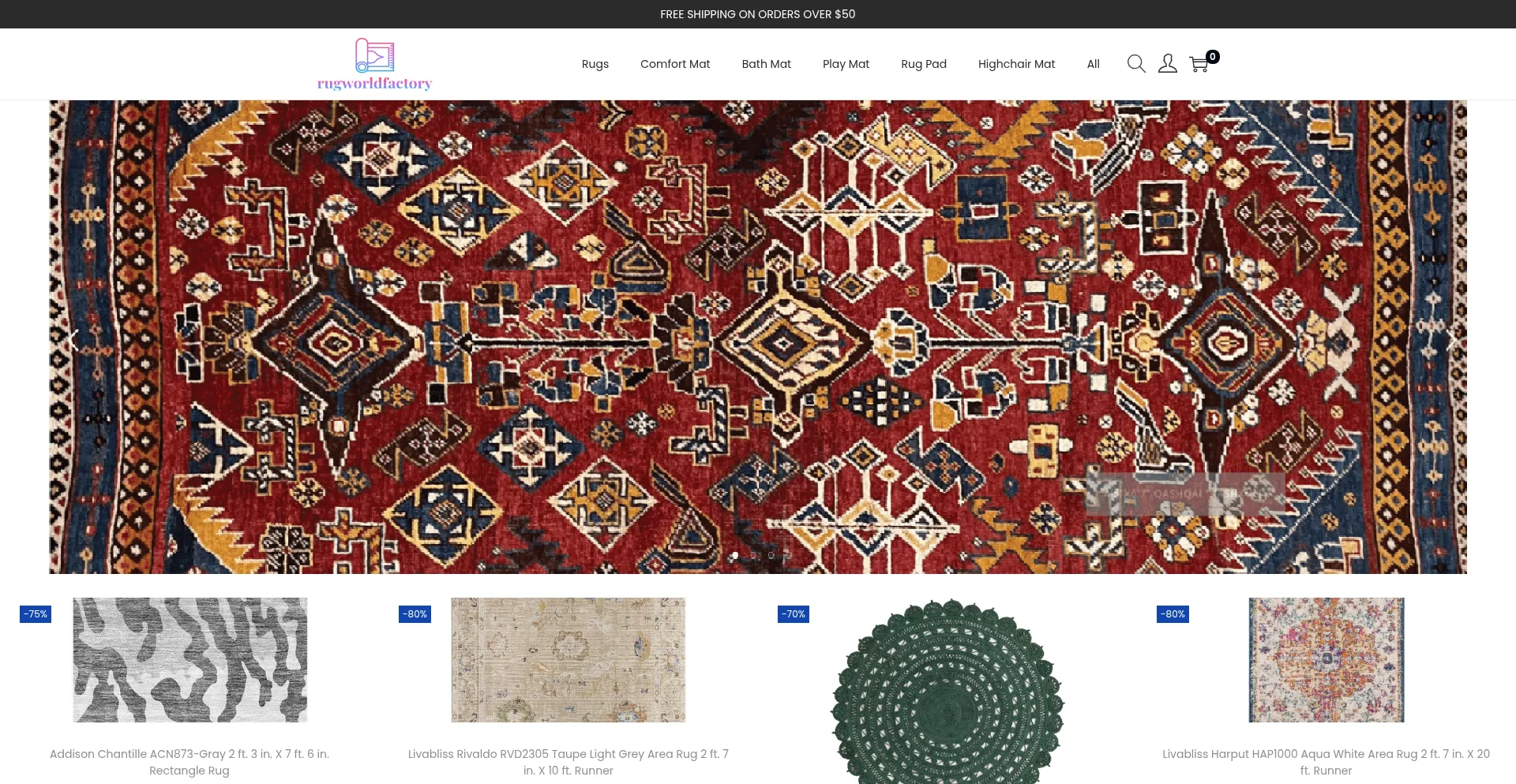The image size is (1516, 784).
Task: Open the Highchair Mat menu item
Action: click(x=1016, y=64)
